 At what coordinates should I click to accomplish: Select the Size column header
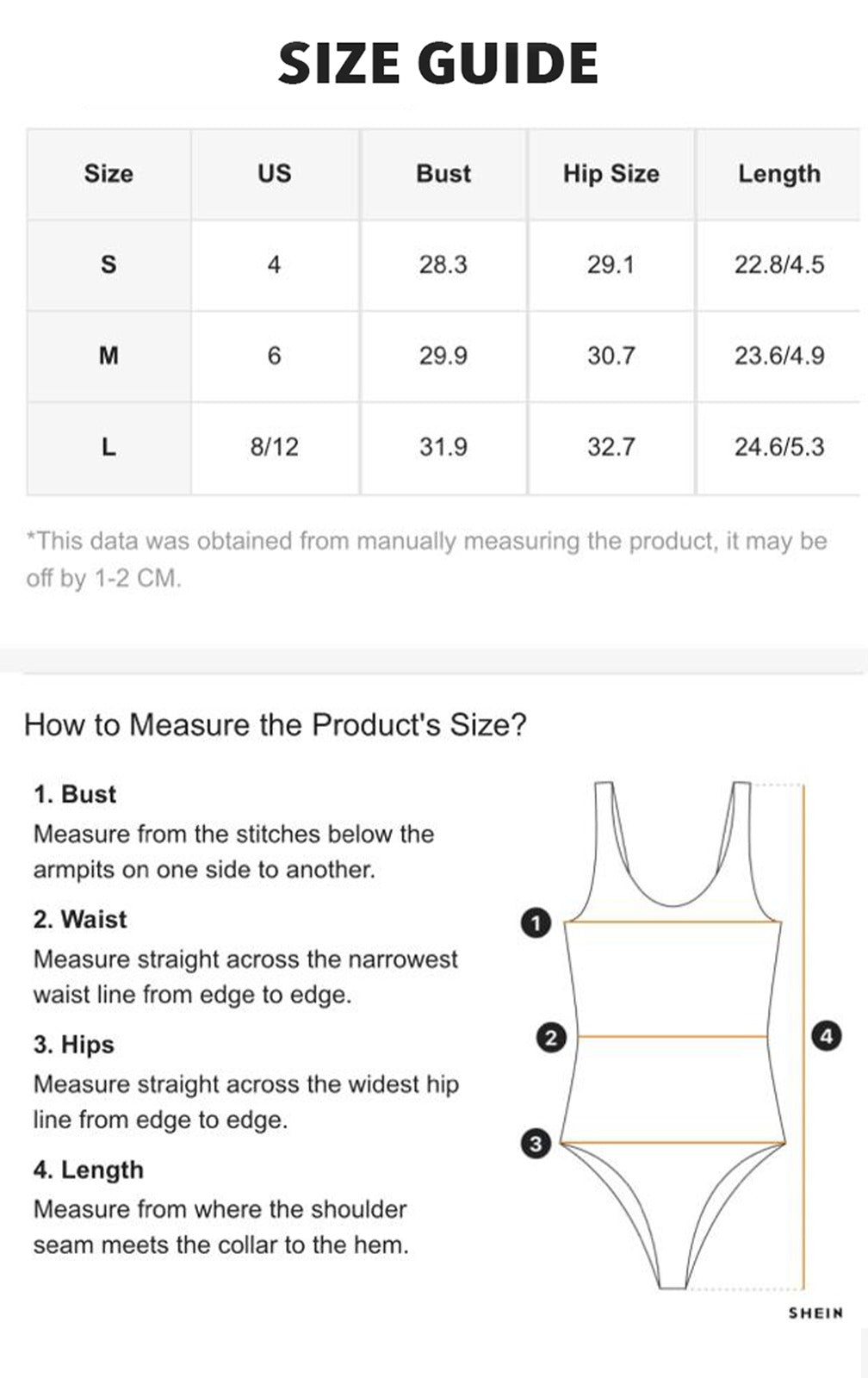108,174
